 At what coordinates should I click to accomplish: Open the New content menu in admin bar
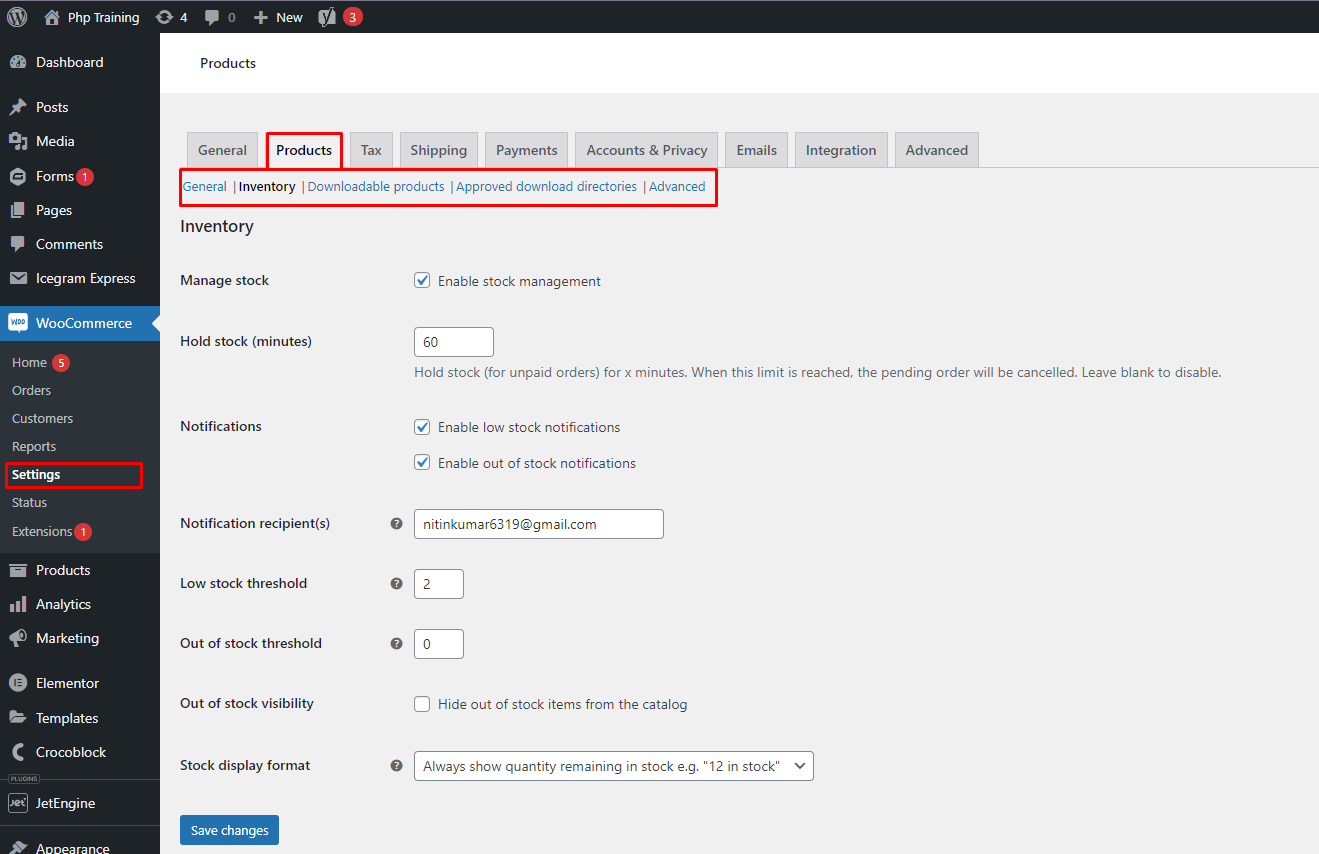(278, 17)
